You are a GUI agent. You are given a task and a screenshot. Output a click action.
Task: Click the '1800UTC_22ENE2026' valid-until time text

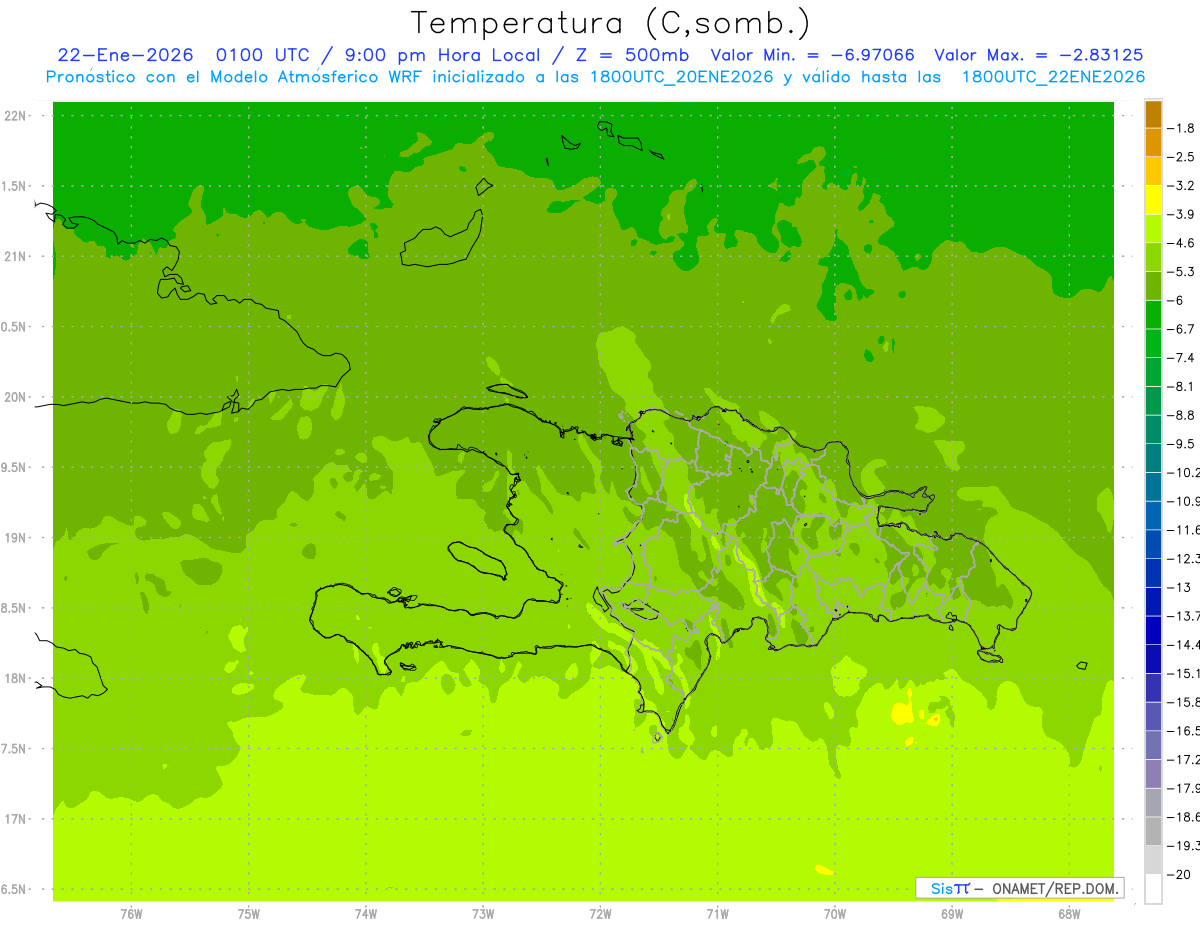1053,77
